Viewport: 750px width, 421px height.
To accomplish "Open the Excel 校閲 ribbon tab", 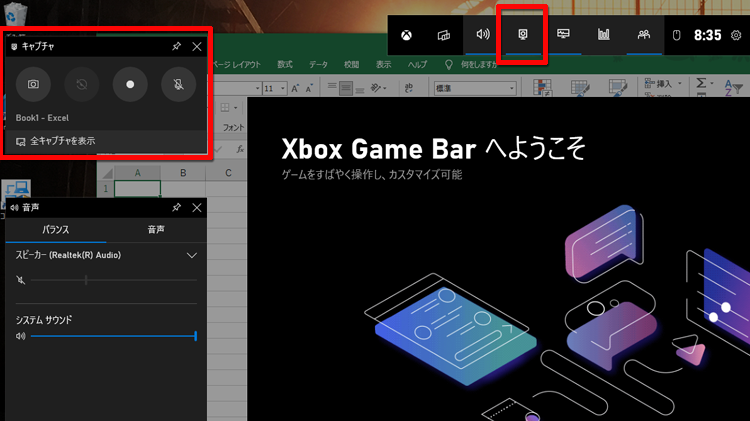I will click(351, 64).
